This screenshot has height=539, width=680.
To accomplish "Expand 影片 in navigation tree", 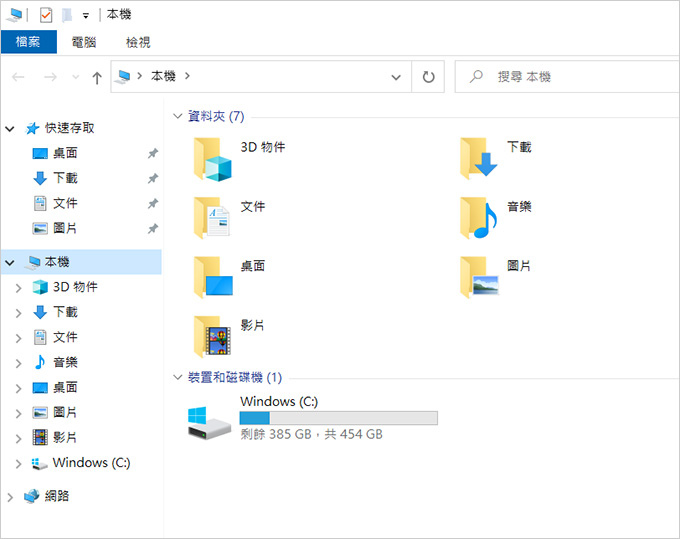I will [x=18, y=439].
